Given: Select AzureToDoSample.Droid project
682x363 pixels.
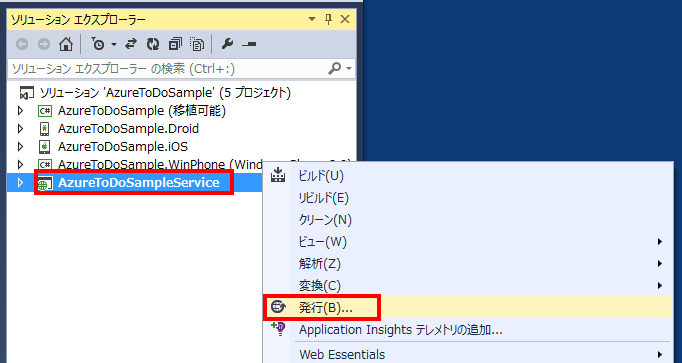Looking at the screenshot, I should coord(128,129).
